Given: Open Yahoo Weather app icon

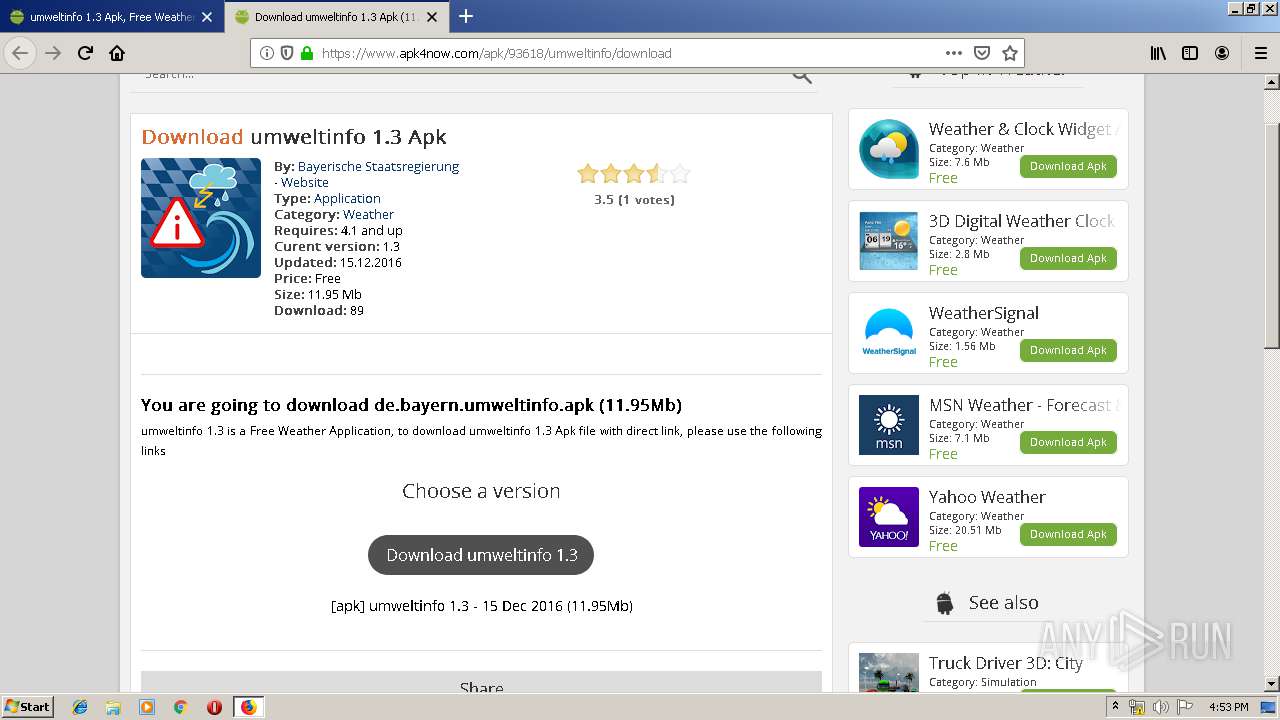Looking at the screenshot, I should click(889, 517).
